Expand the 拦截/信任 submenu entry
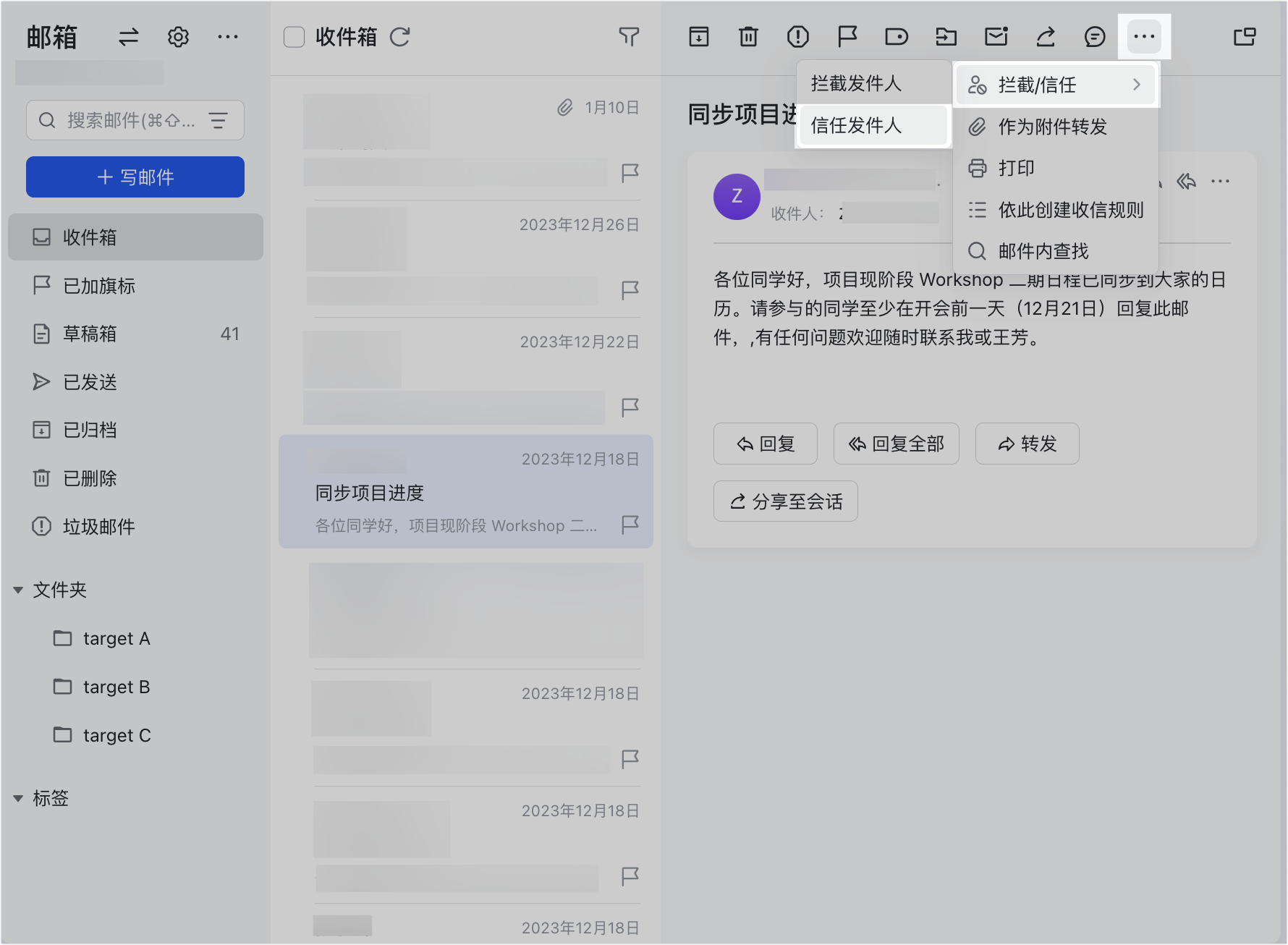 pos(1056,85)
